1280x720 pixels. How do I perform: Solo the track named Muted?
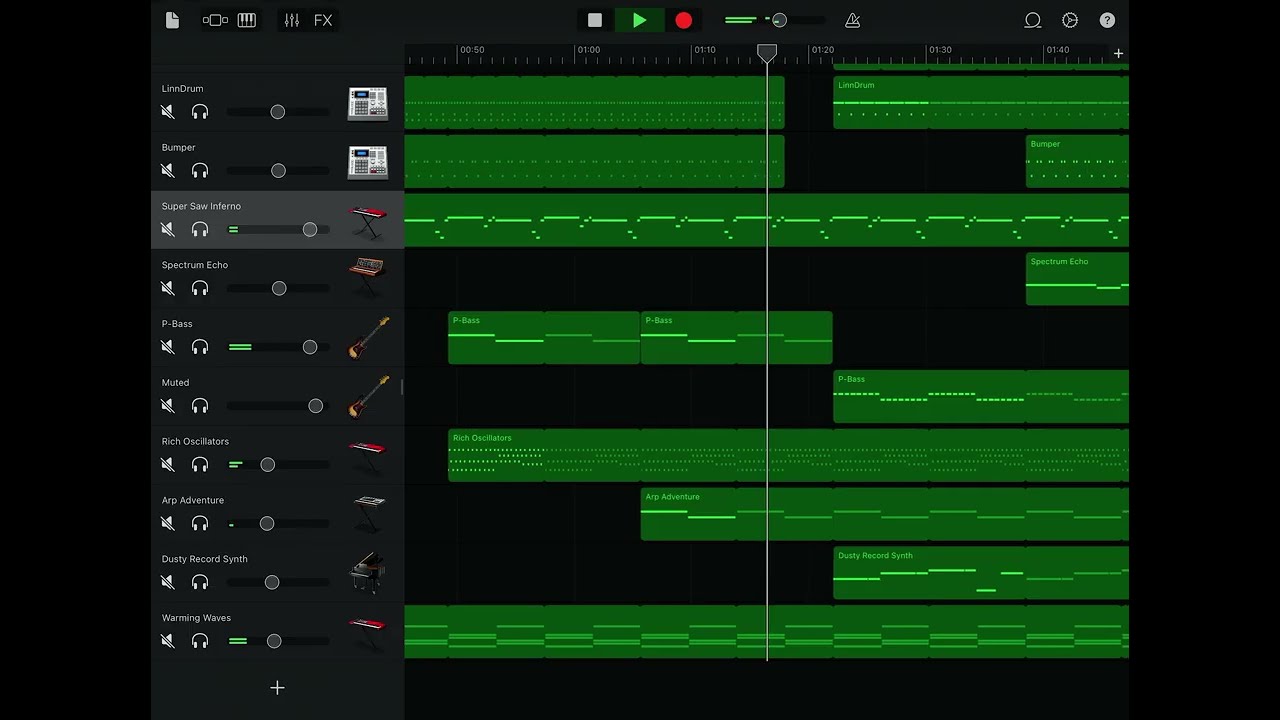click(200, 406)
